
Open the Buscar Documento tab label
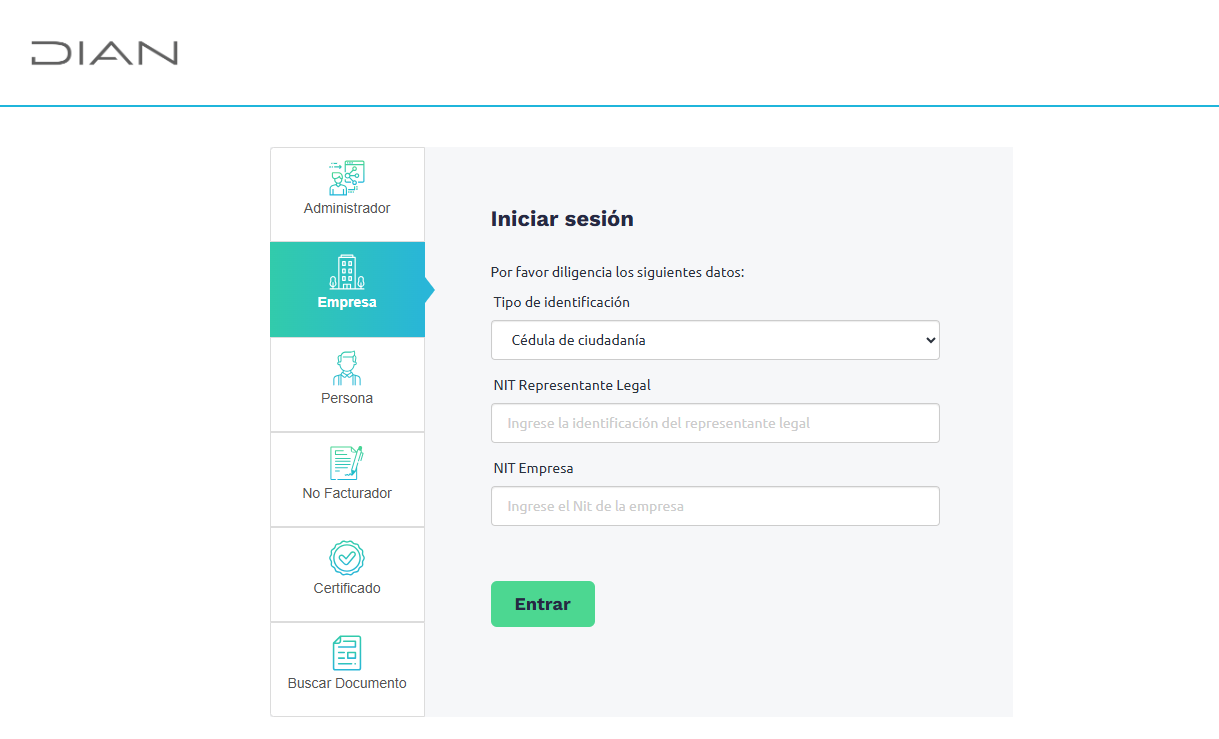(x=347, y=683)
